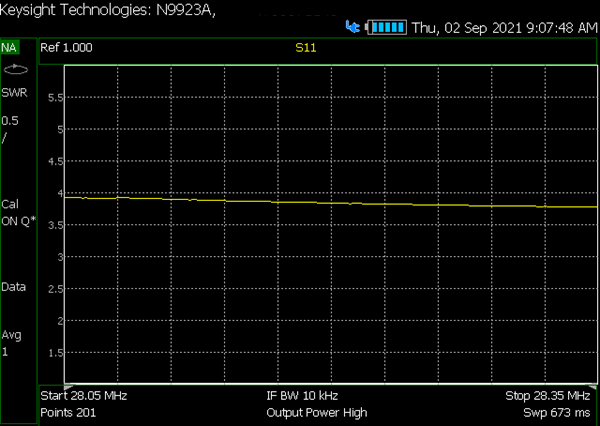Click the IF BW 10 kHz setting
This screenshot has height=426, width=600.
(302, 396)
